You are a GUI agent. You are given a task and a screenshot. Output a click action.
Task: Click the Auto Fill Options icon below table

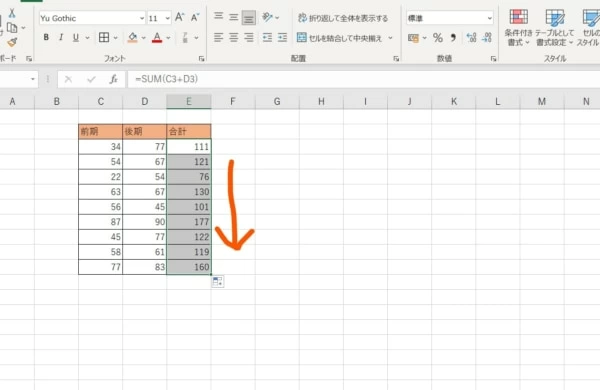click(218, 282)
